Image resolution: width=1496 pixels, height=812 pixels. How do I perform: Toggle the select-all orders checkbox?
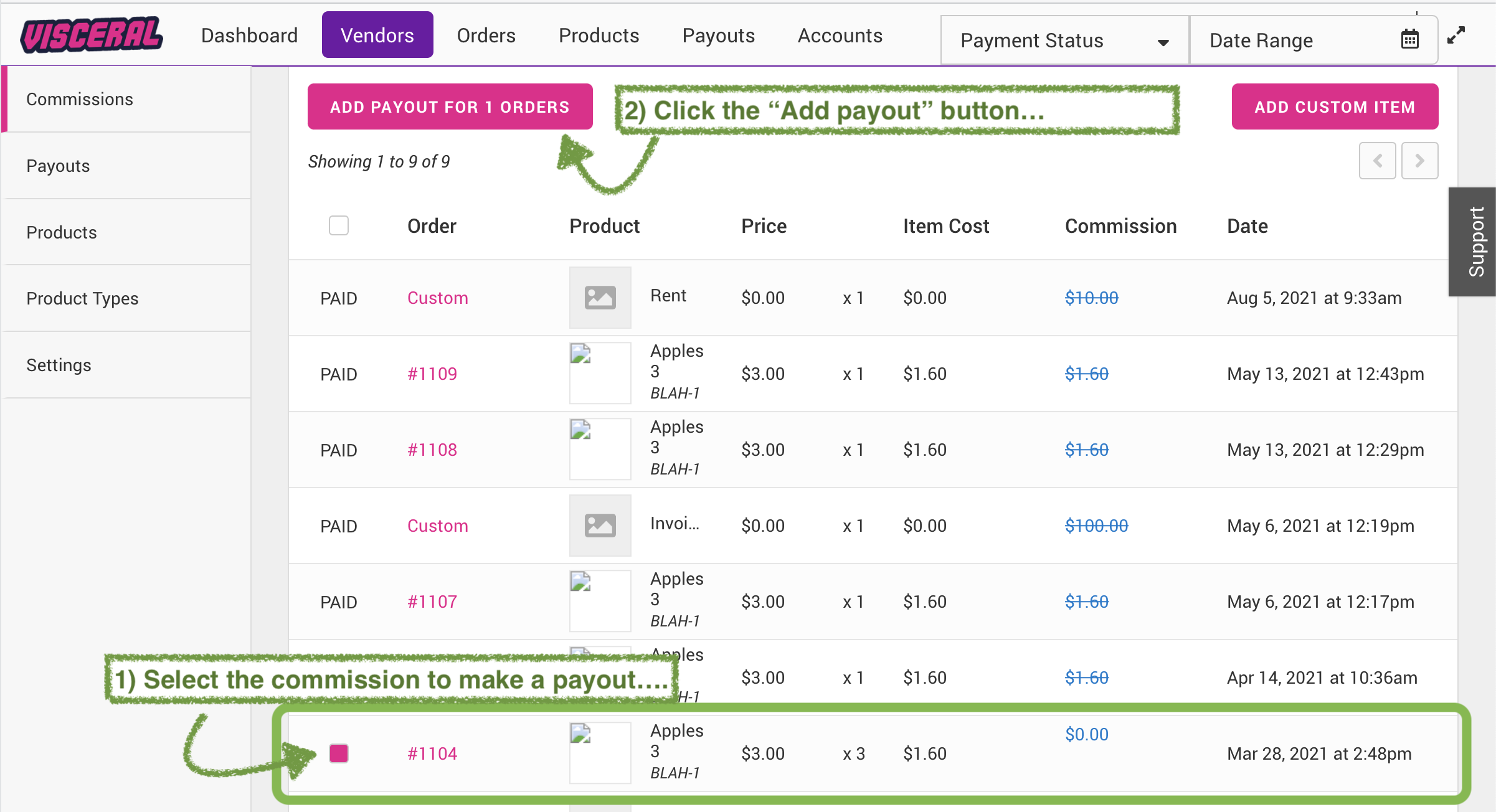[339, 225]
